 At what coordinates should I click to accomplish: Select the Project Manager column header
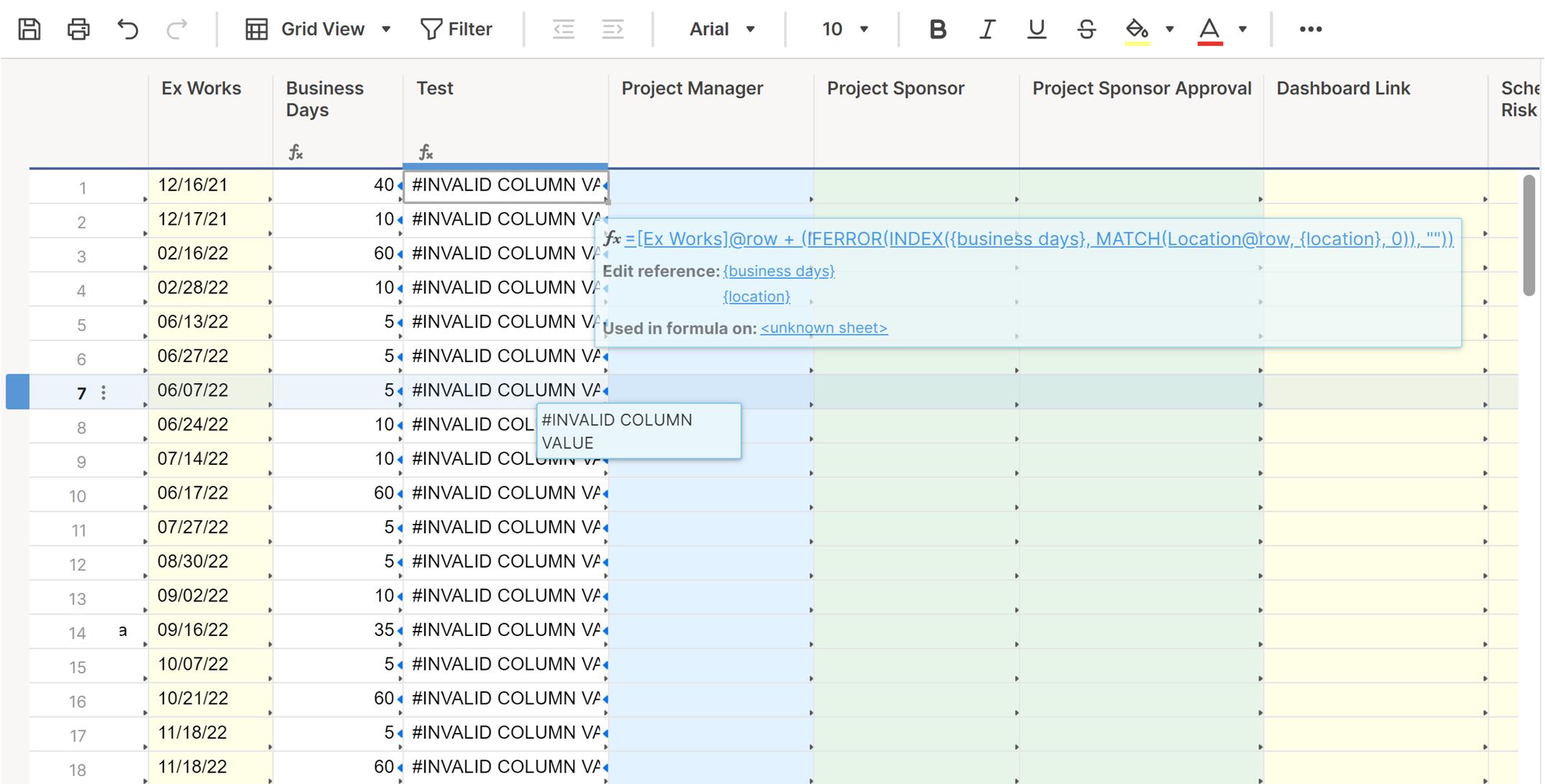click(712, 121)
